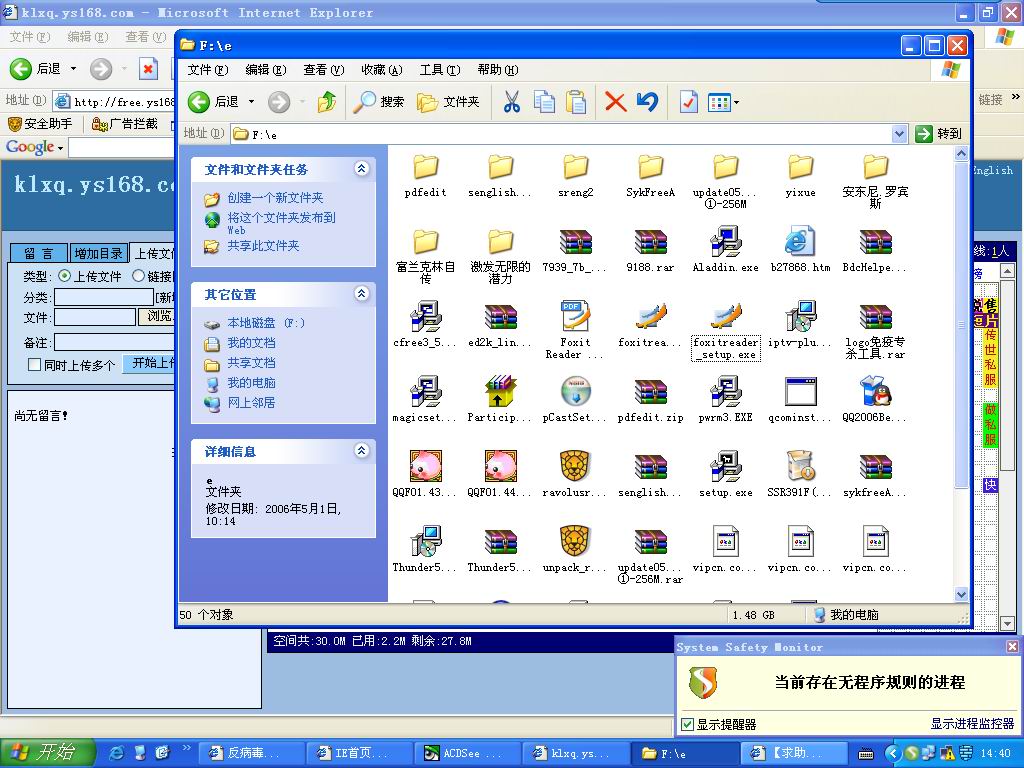This screenshot has height=768, width=1024.
Task: Select the magicset installer file
Action: (x=425, y=400)
